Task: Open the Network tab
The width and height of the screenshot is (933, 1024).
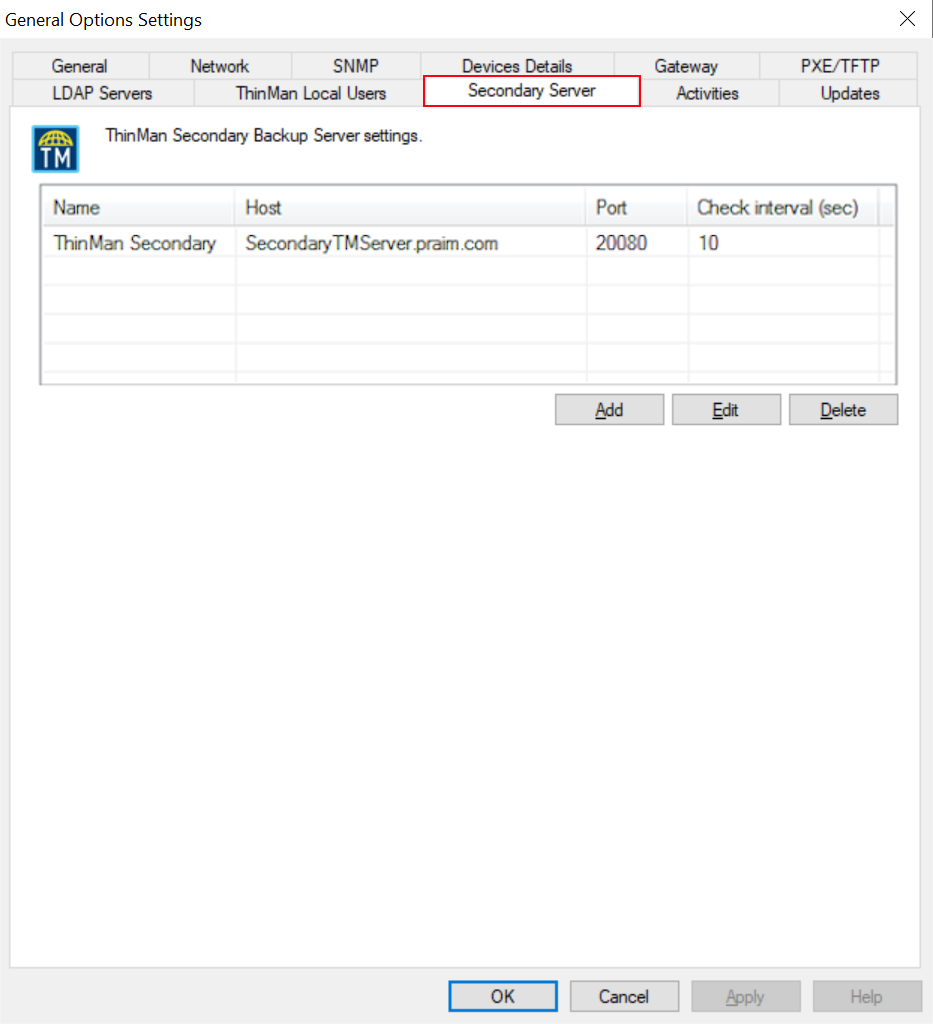Action: 219,66
